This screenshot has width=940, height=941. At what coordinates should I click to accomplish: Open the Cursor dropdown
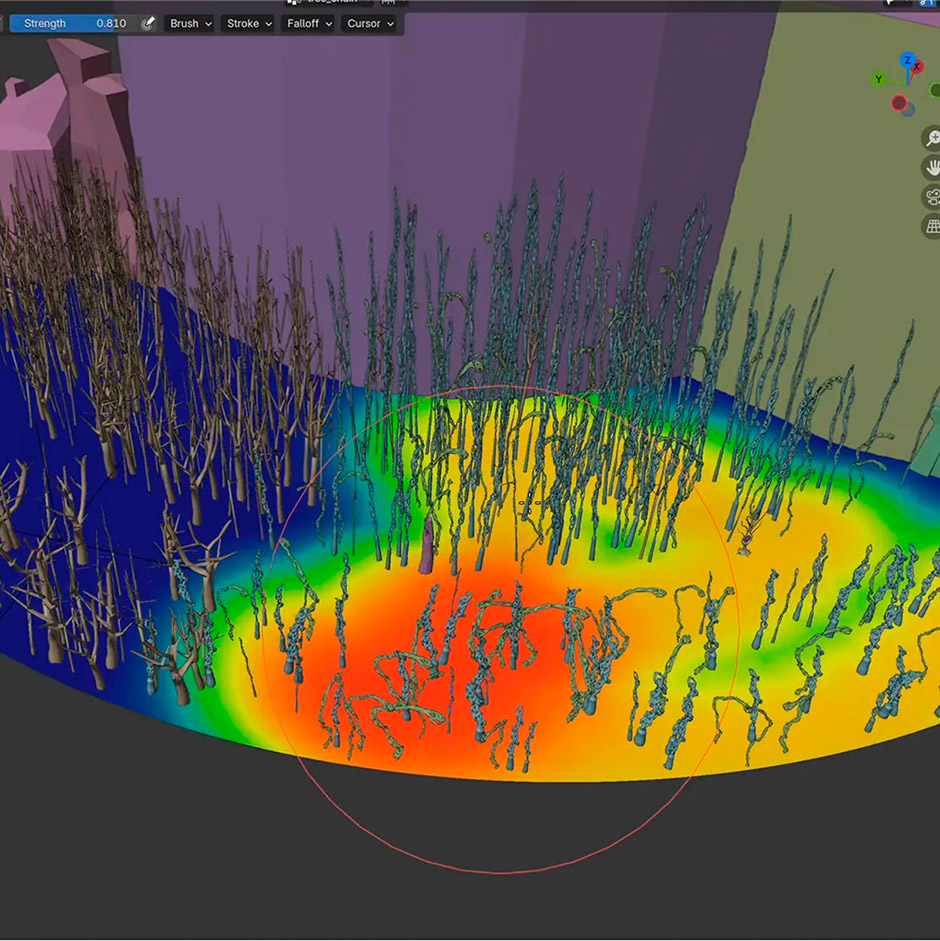tap(370, 23)
